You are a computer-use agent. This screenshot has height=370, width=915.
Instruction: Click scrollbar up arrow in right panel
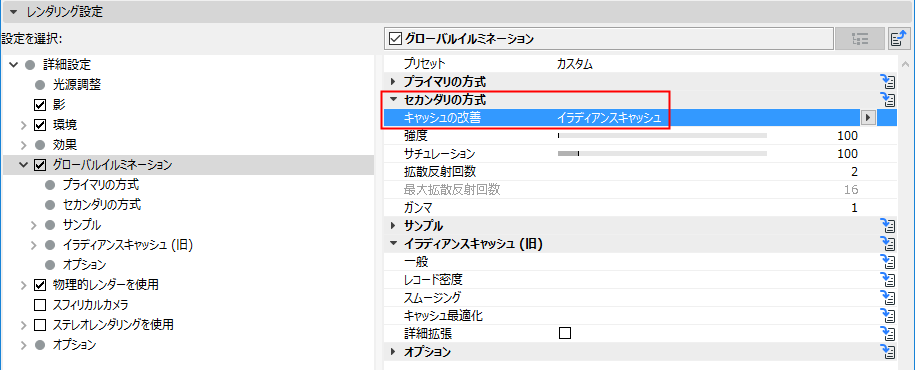(905, 64)
